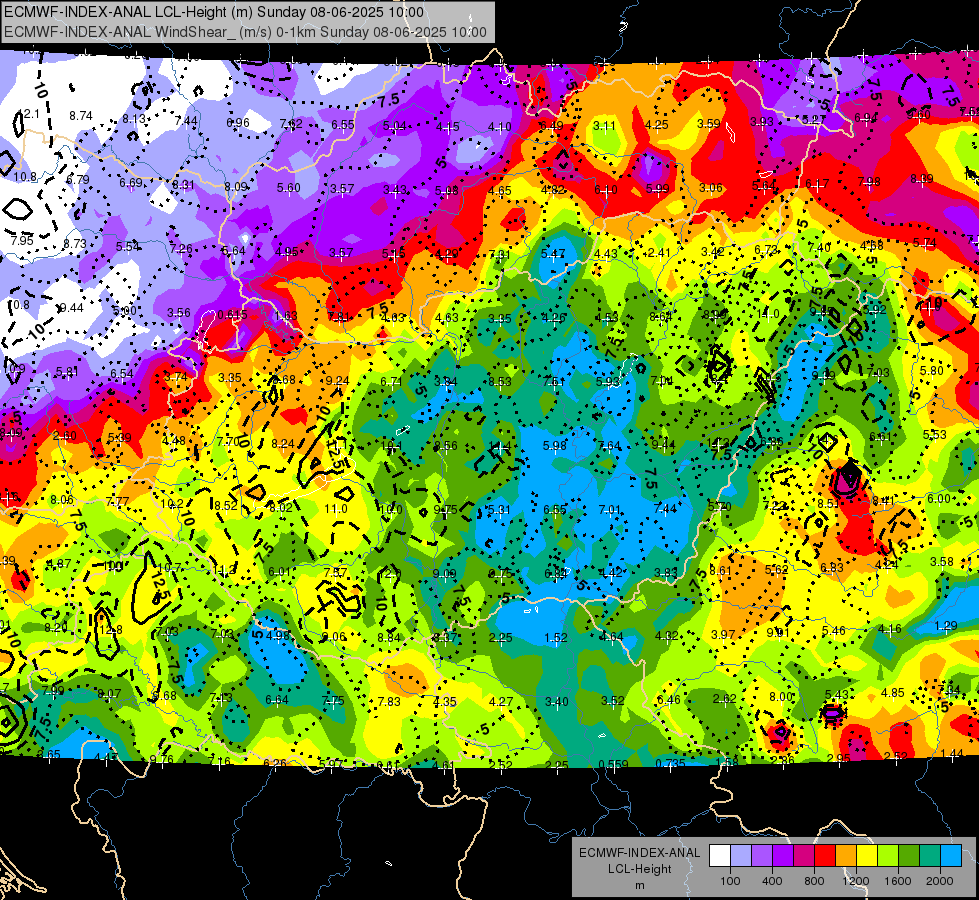This screenshot has width=979, height=900.
Task: Click the legend tick label 2000
Action: [x=940, y=881]
